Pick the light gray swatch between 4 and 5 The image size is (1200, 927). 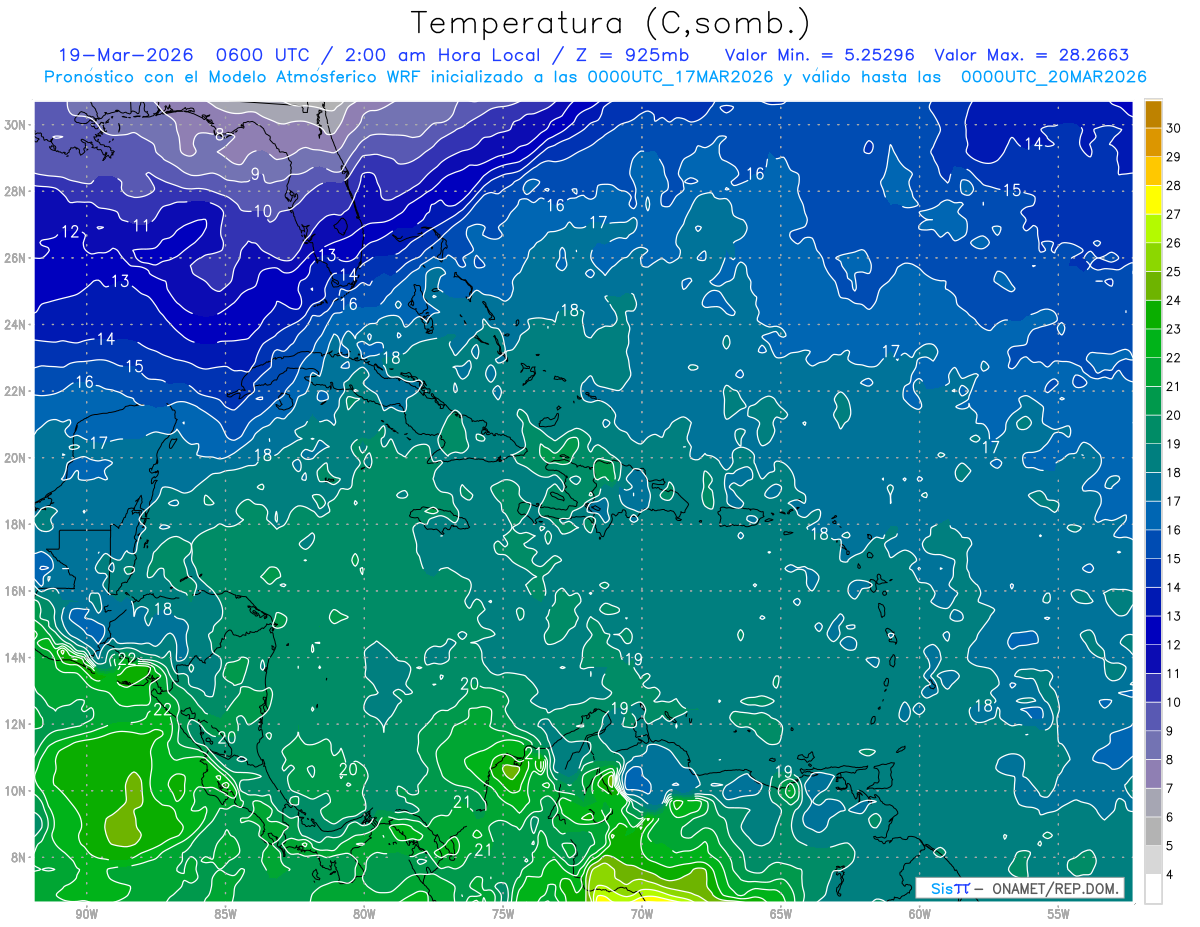(1153, 860)
